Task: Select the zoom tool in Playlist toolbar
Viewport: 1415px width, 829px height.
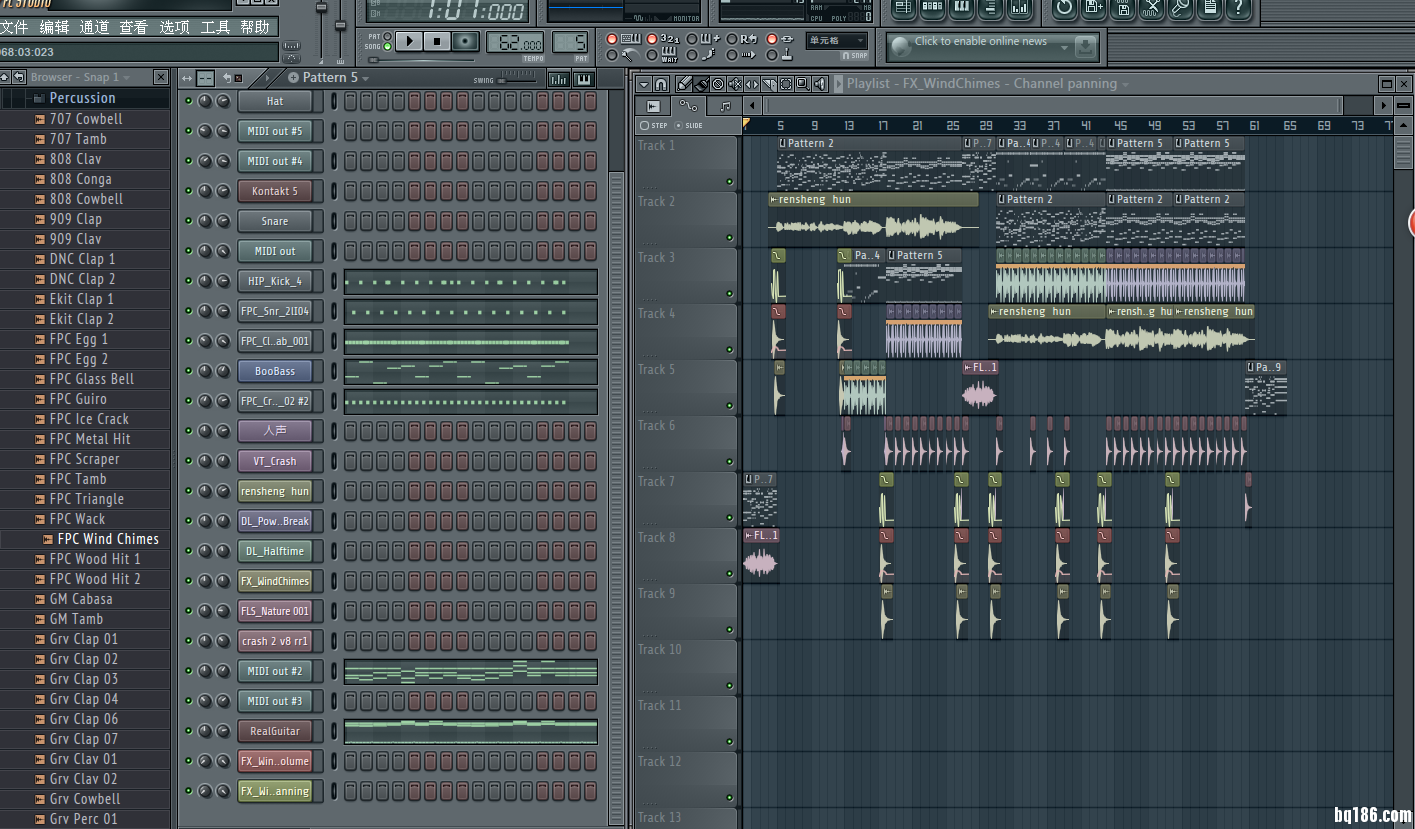Action: 803,83
